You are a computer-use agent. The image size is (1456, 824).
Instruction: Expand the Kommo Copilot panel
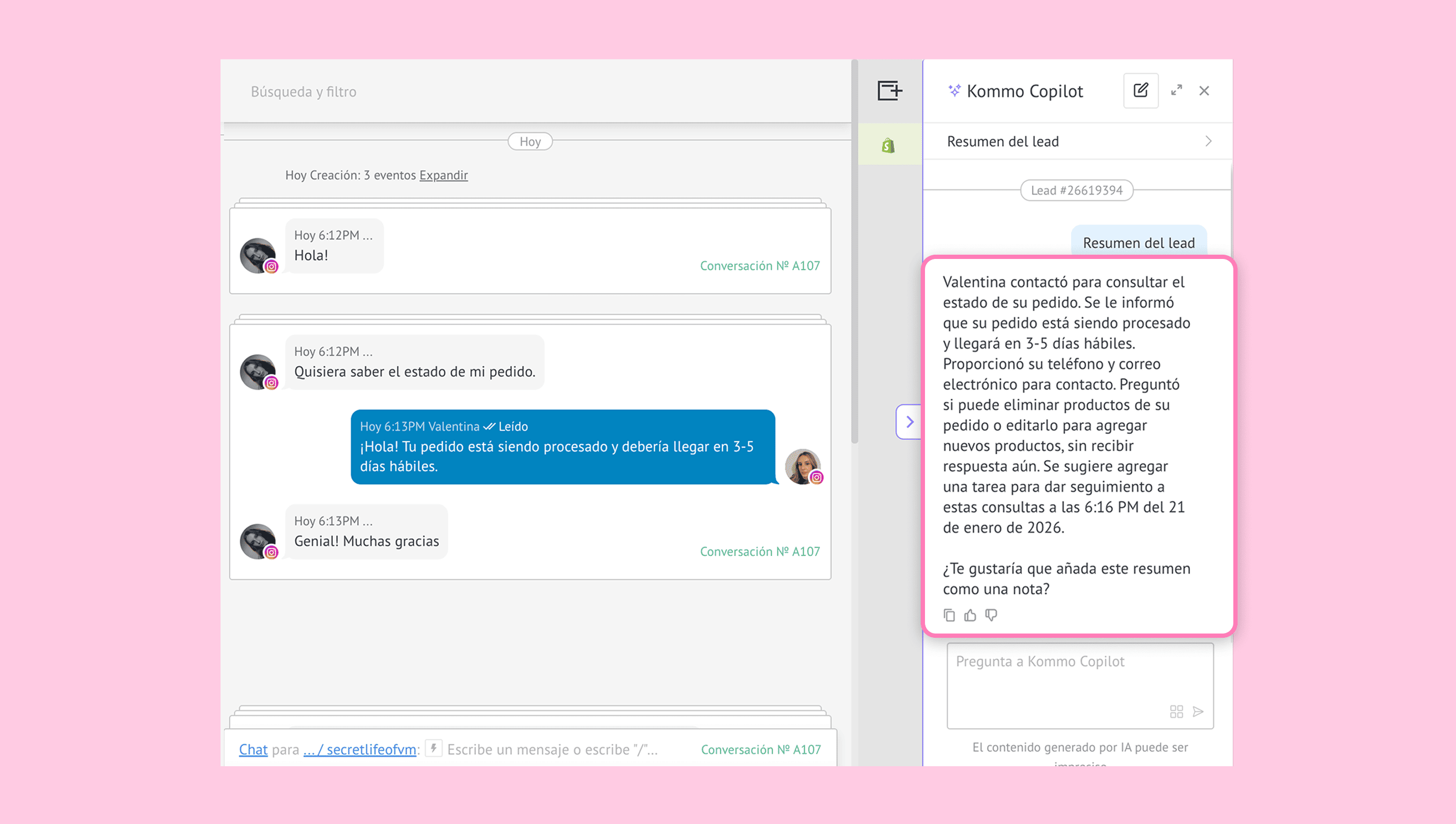(1177, 90)
